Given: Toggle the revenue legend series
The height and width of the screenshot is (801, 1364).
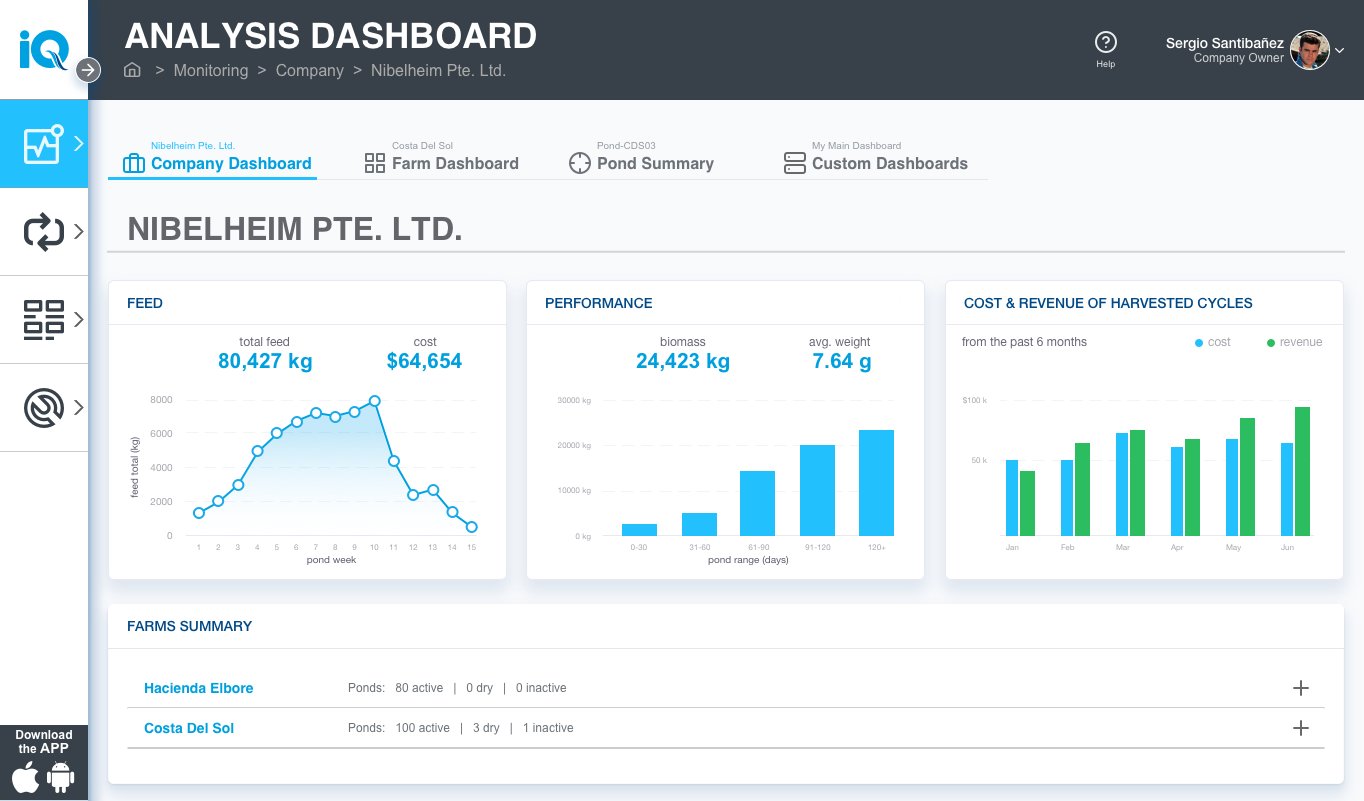Looking at the screenshot, I should pyautogui.click(x=1294, y=342).
